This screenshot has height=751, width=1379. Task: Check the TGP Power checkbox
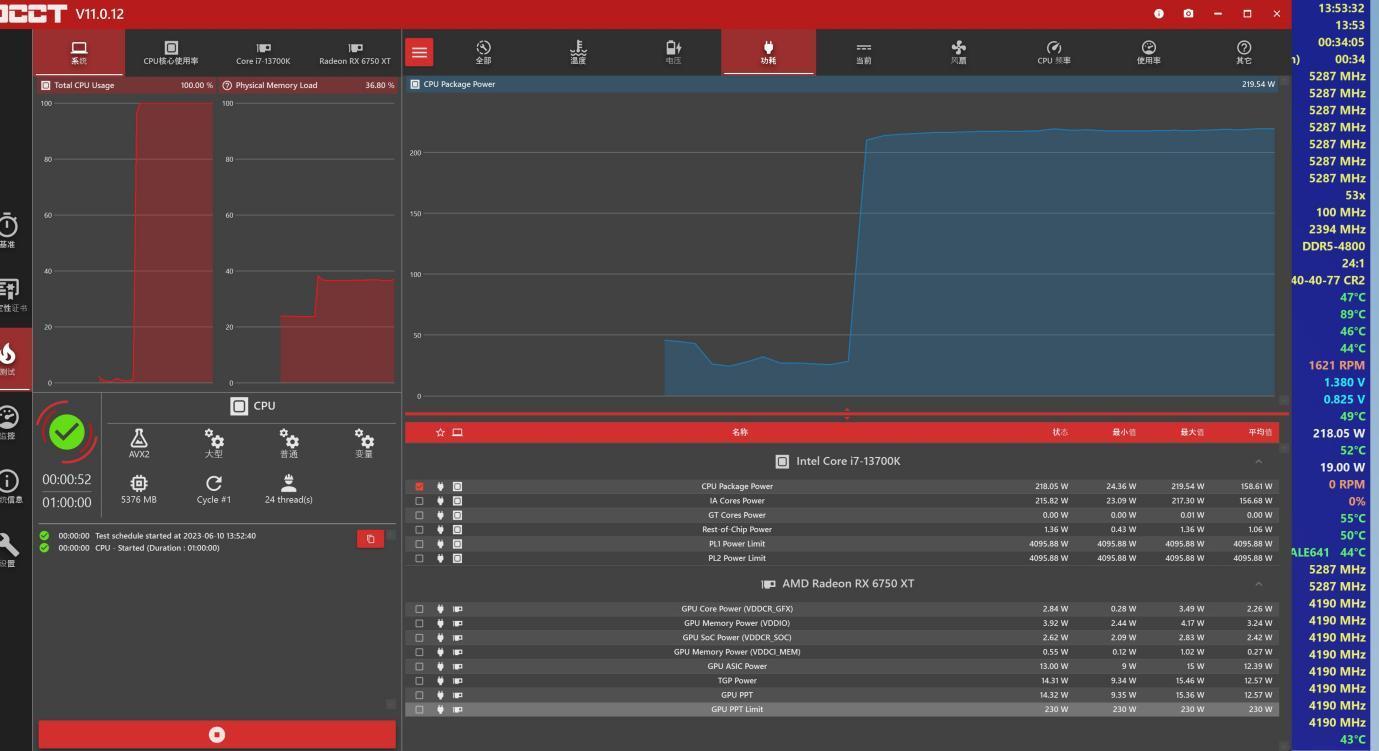click(x=419, y=681)
